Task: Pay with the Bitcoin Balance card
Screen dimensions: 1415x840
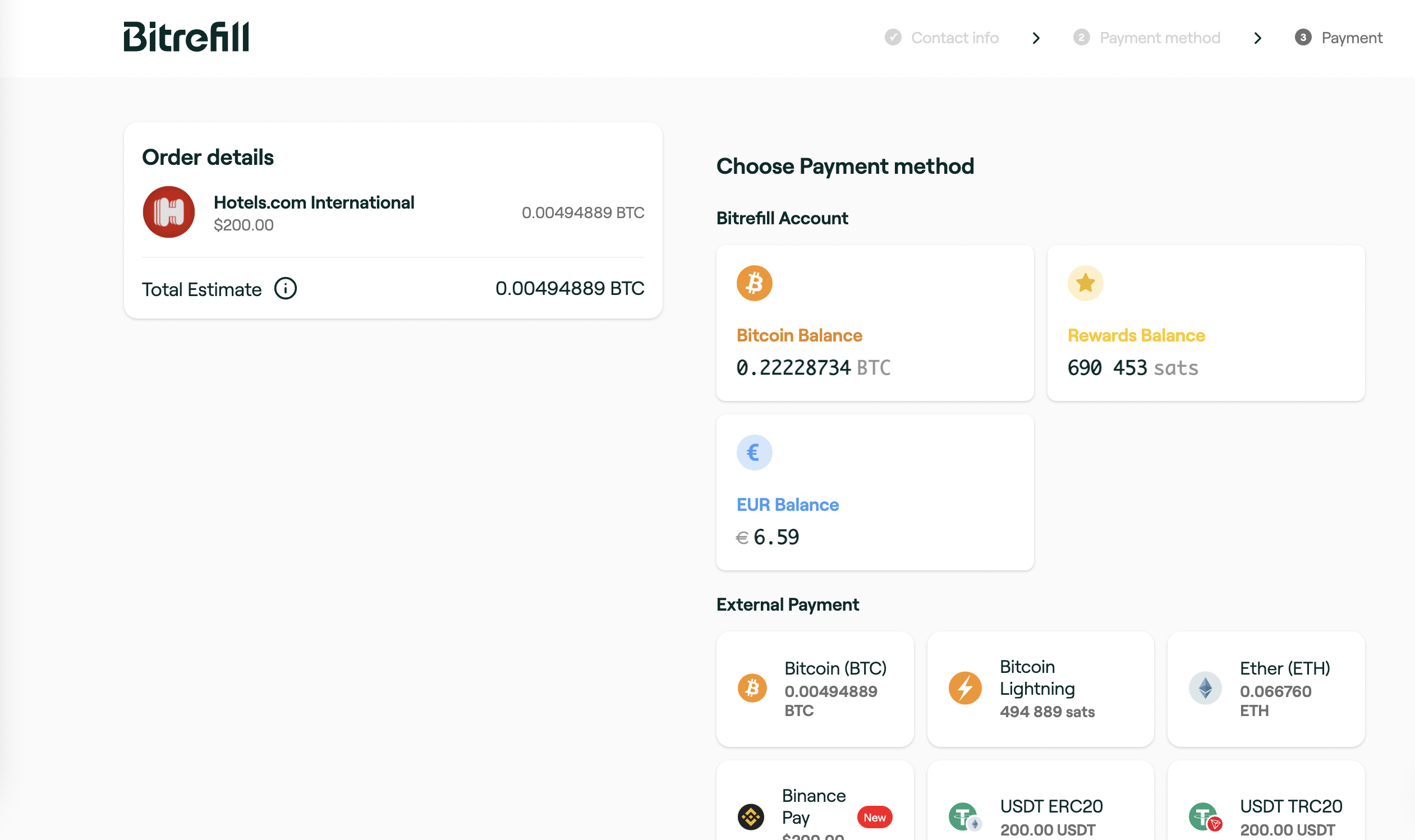Action: [874, 324]
